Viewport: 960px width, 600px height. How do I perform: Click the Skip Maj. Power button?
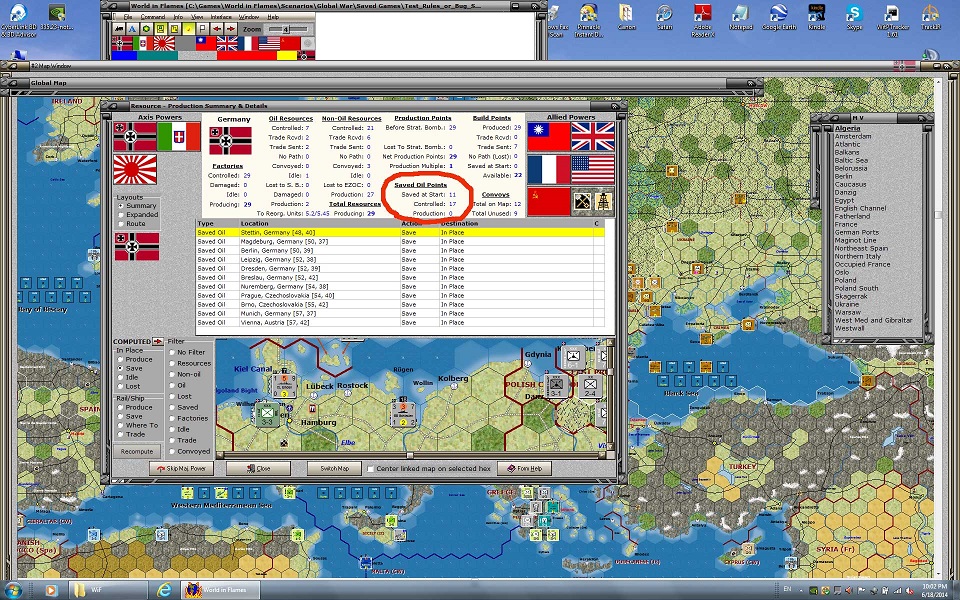pyautogui.click(x=181, y=468)
